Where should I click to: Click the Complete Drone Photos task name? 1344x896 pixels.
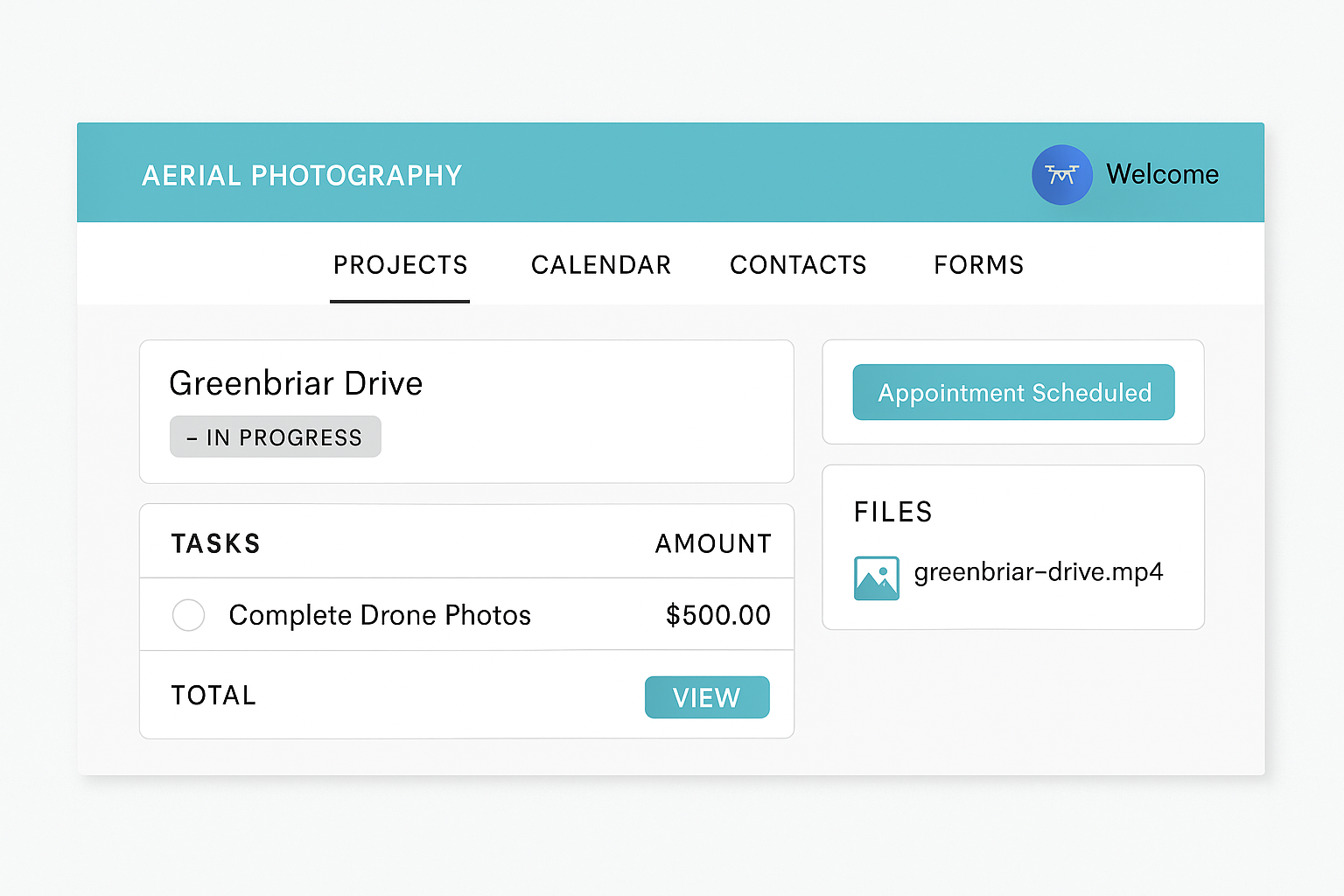click(x=380, y=615)
